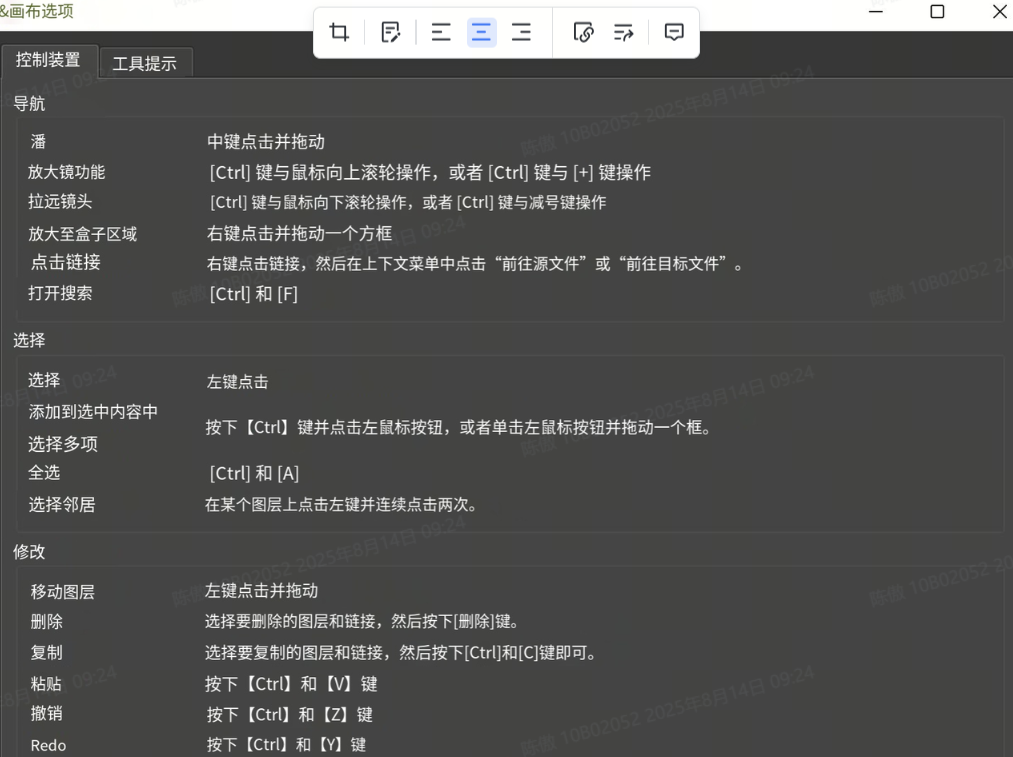This screenshot has width=1013, height=757.
Task: Click the 右键点击链接 description line
Action: coord(475,264)
